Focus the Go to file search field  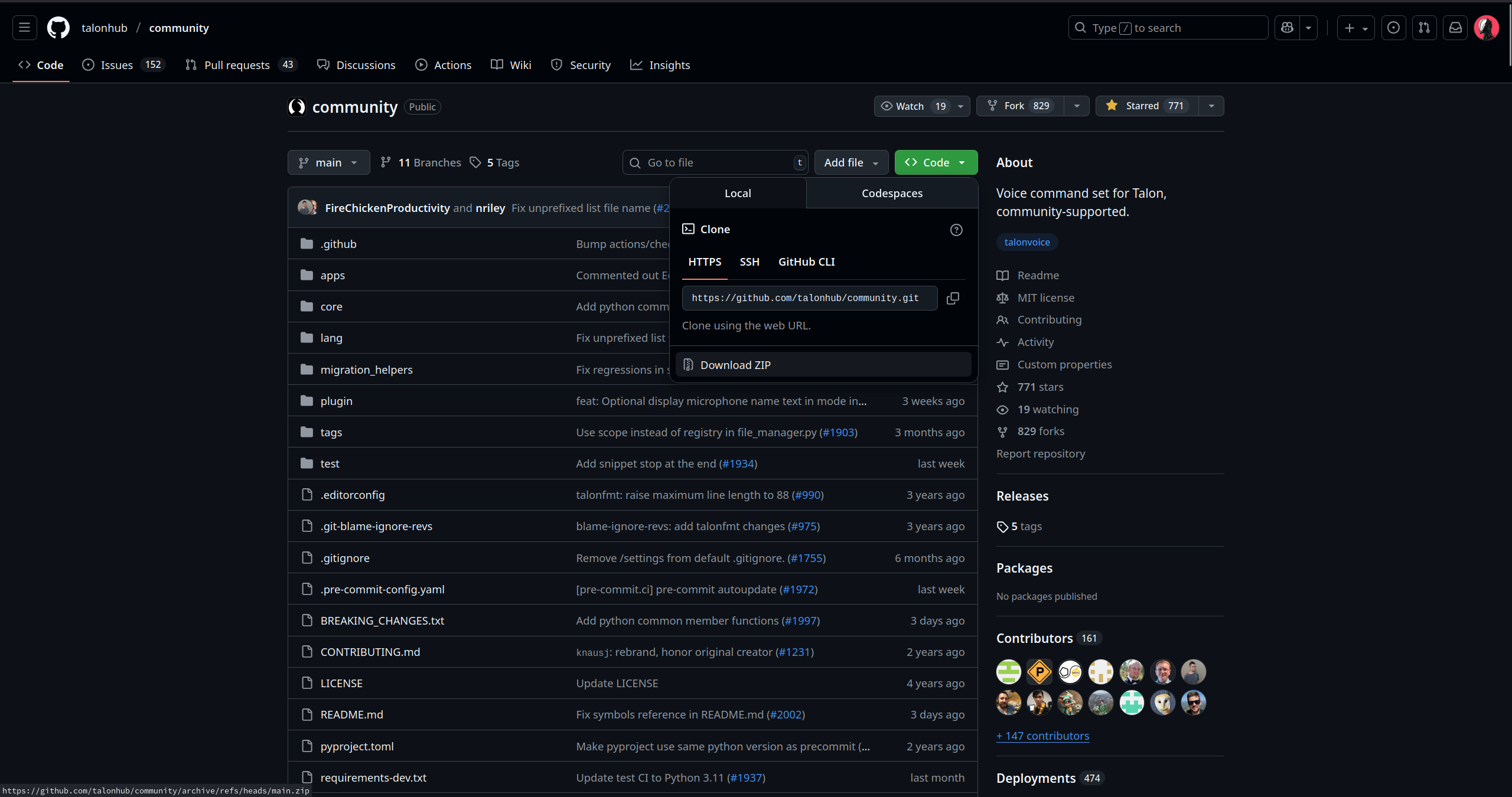[x=715, y=162]
